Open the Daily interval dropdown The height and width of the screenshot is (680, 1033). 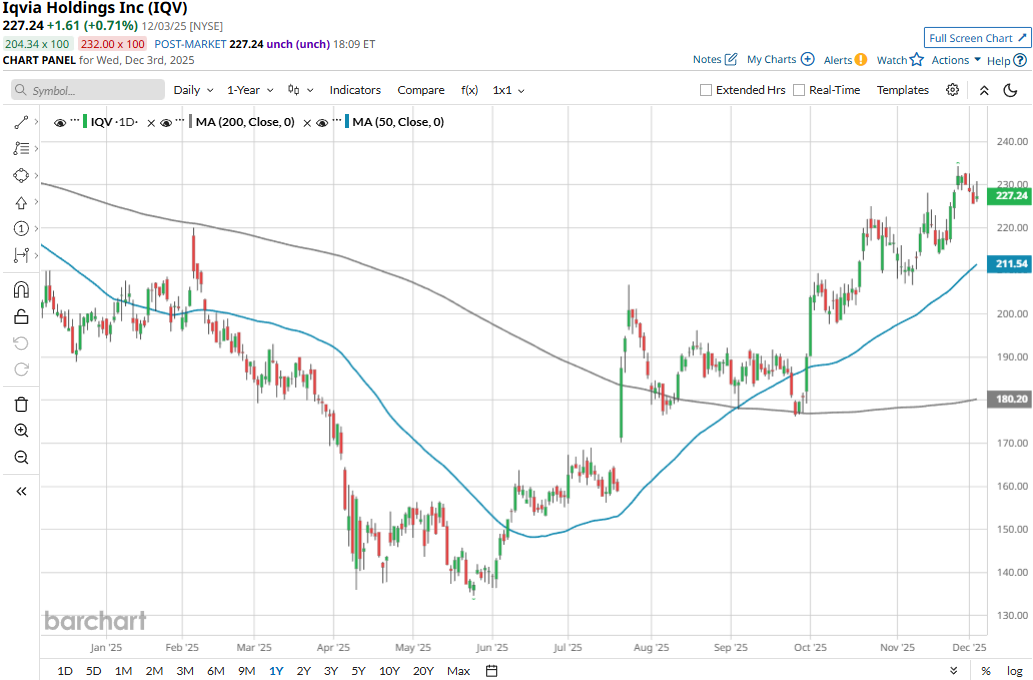(191, 90)
